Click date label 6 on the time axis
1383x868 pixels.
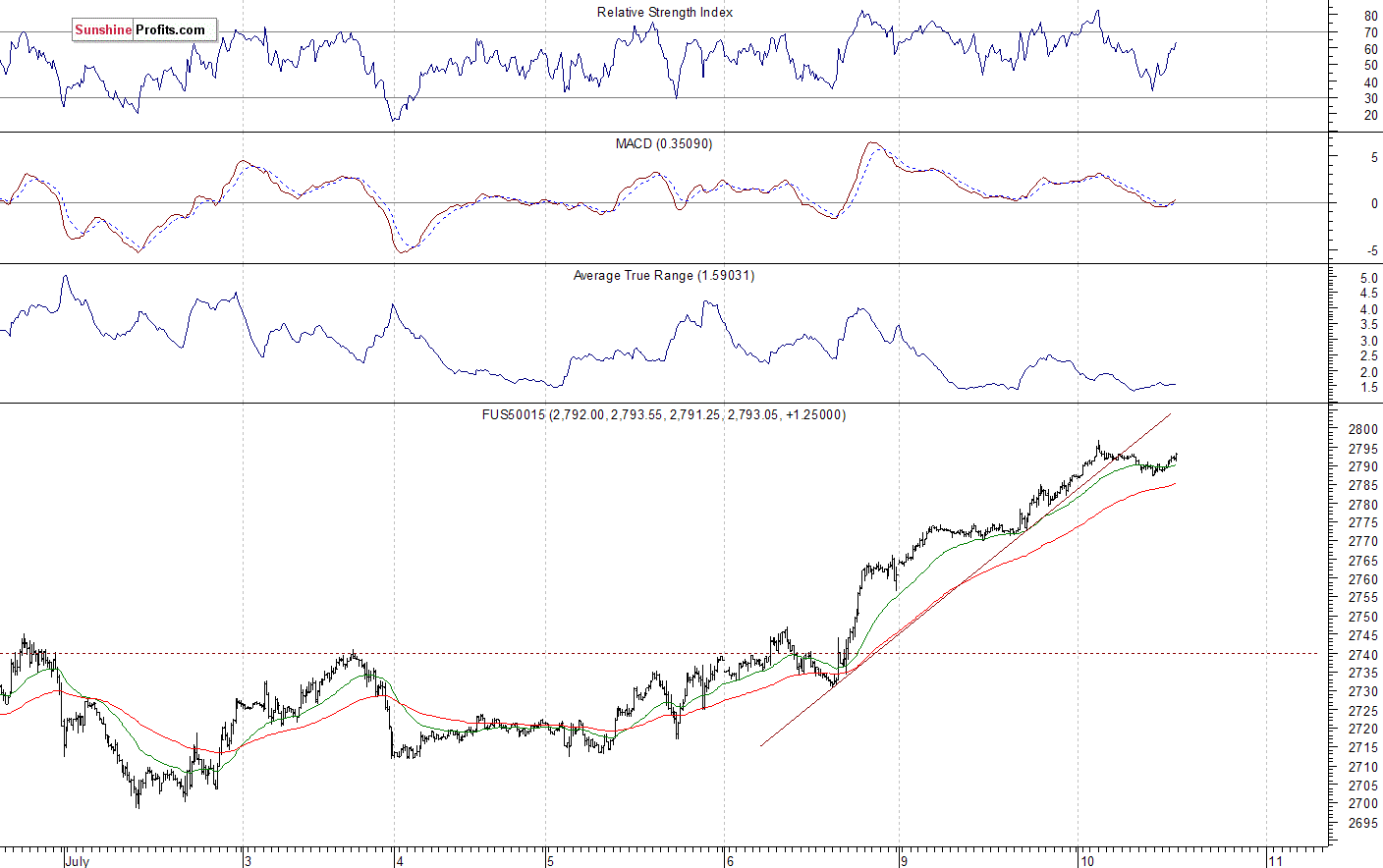(730, 861)
